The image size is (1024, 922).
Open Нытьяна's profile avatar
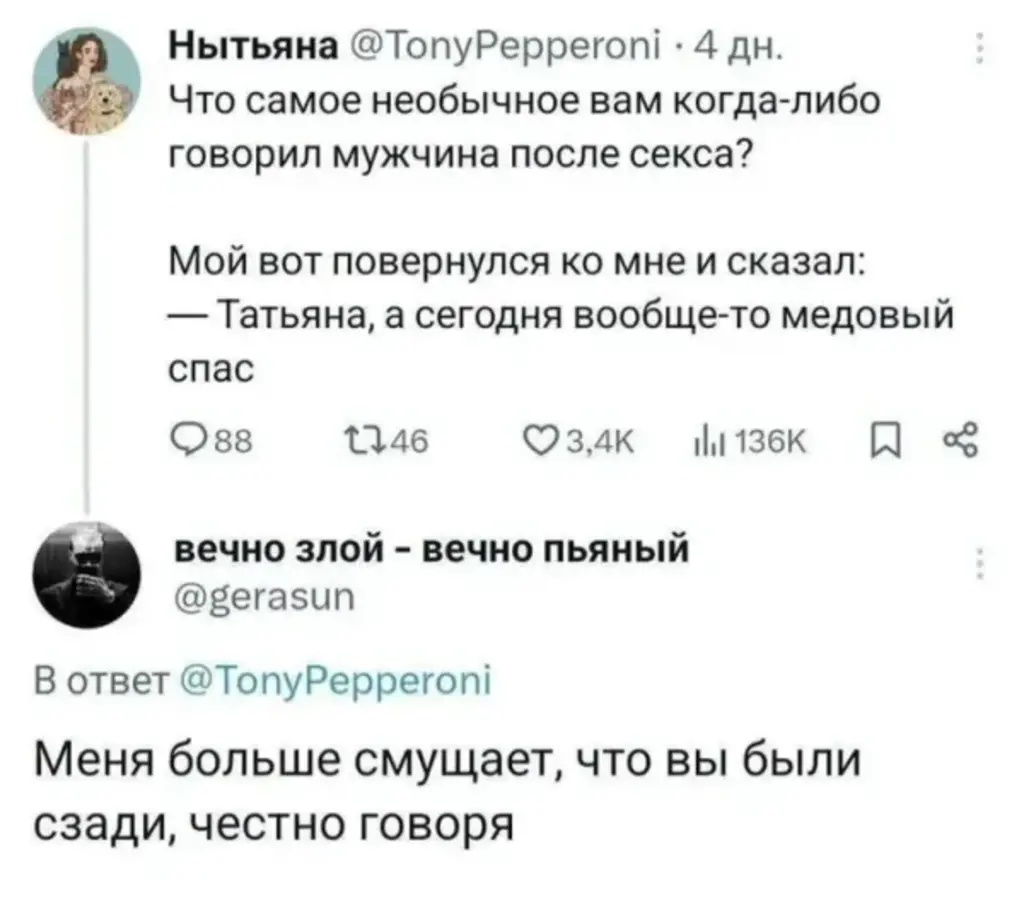[x=87, y=80]
